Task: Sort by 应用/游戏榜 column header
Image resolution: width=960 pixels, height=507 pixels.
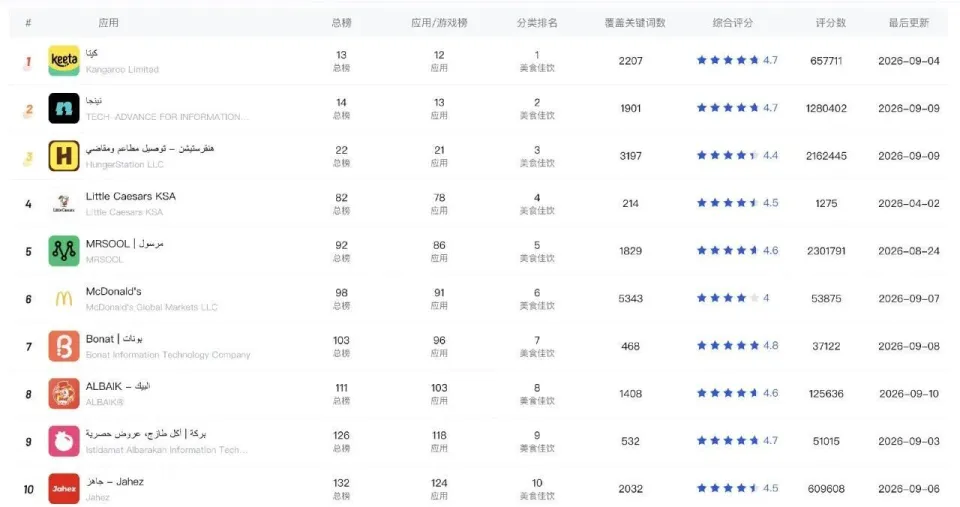Action: 439,23
